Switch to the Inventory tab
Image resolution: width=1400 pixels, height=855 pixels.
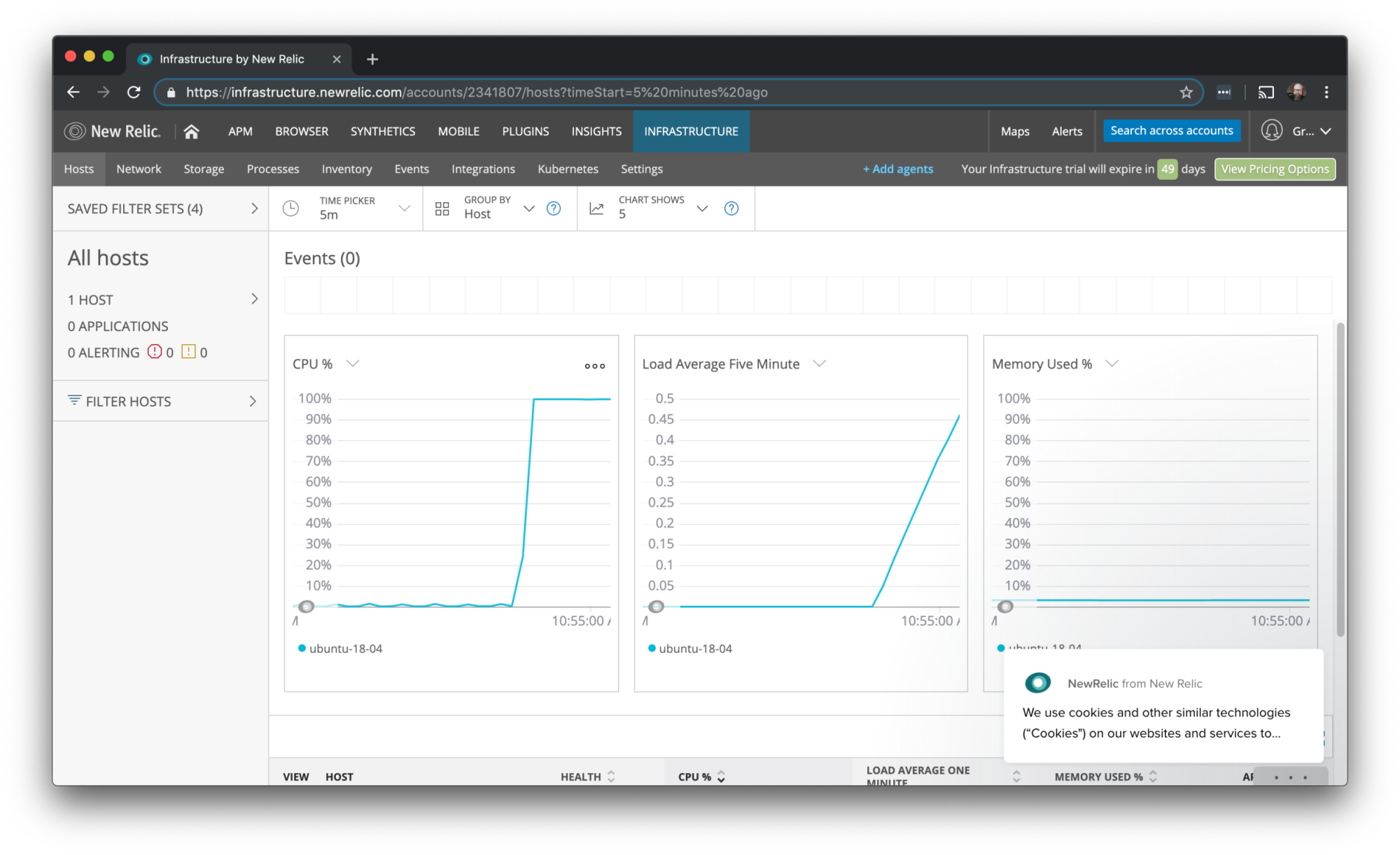[x=346, y=169]
